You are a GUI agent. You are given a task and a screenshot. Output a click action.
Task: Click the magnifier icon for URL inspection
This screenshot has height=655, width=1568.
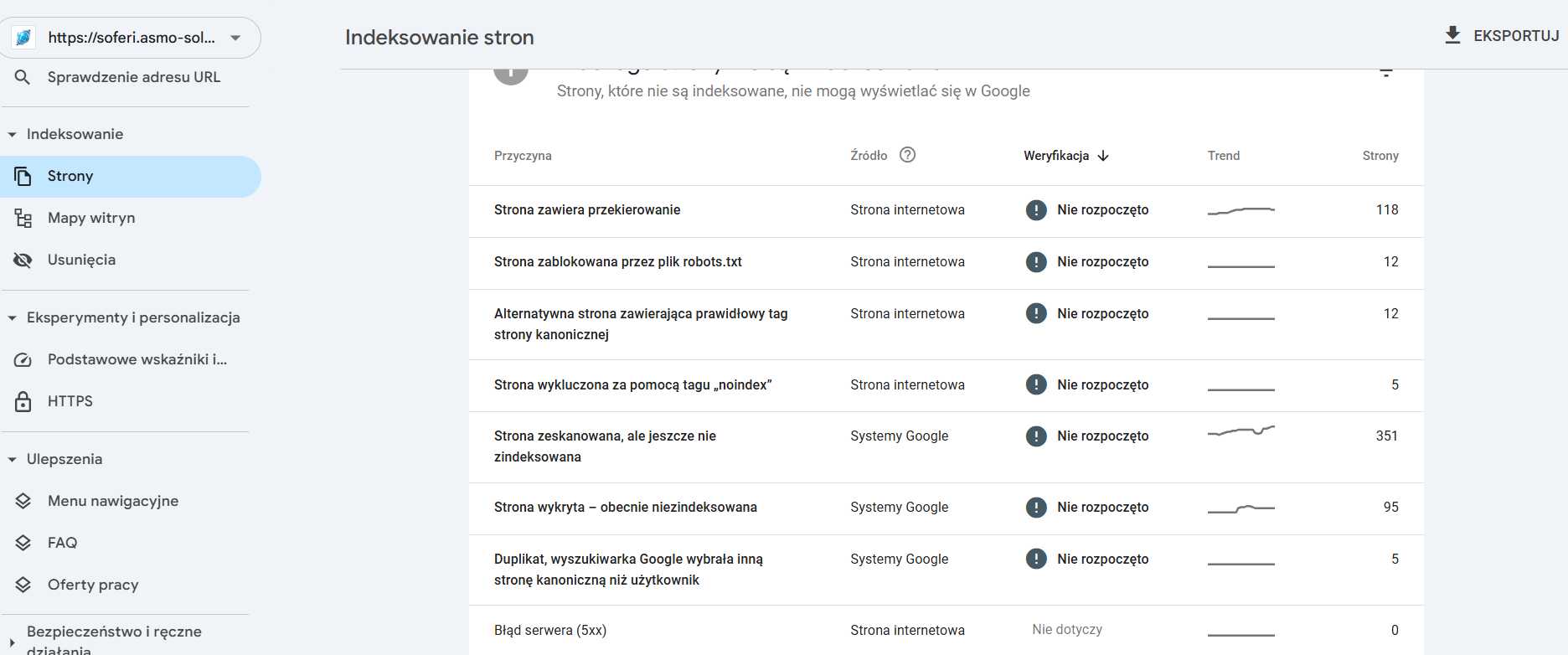point(23,77)
